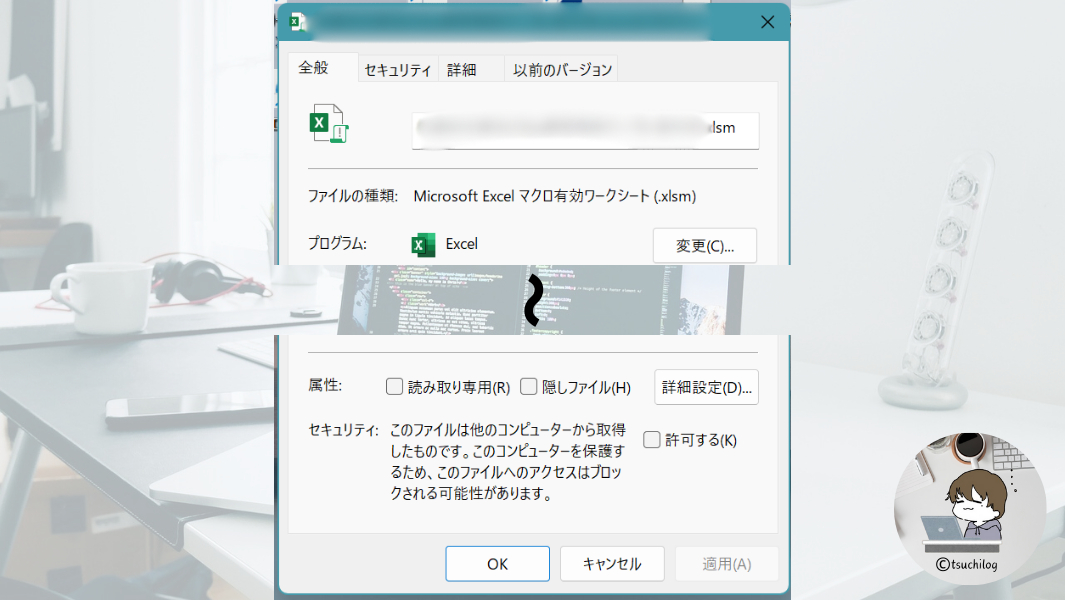Switch to the セキュリティ tab
This screenshot has height=600, width=1065.
pyautogui.click(x=397, y=69)
